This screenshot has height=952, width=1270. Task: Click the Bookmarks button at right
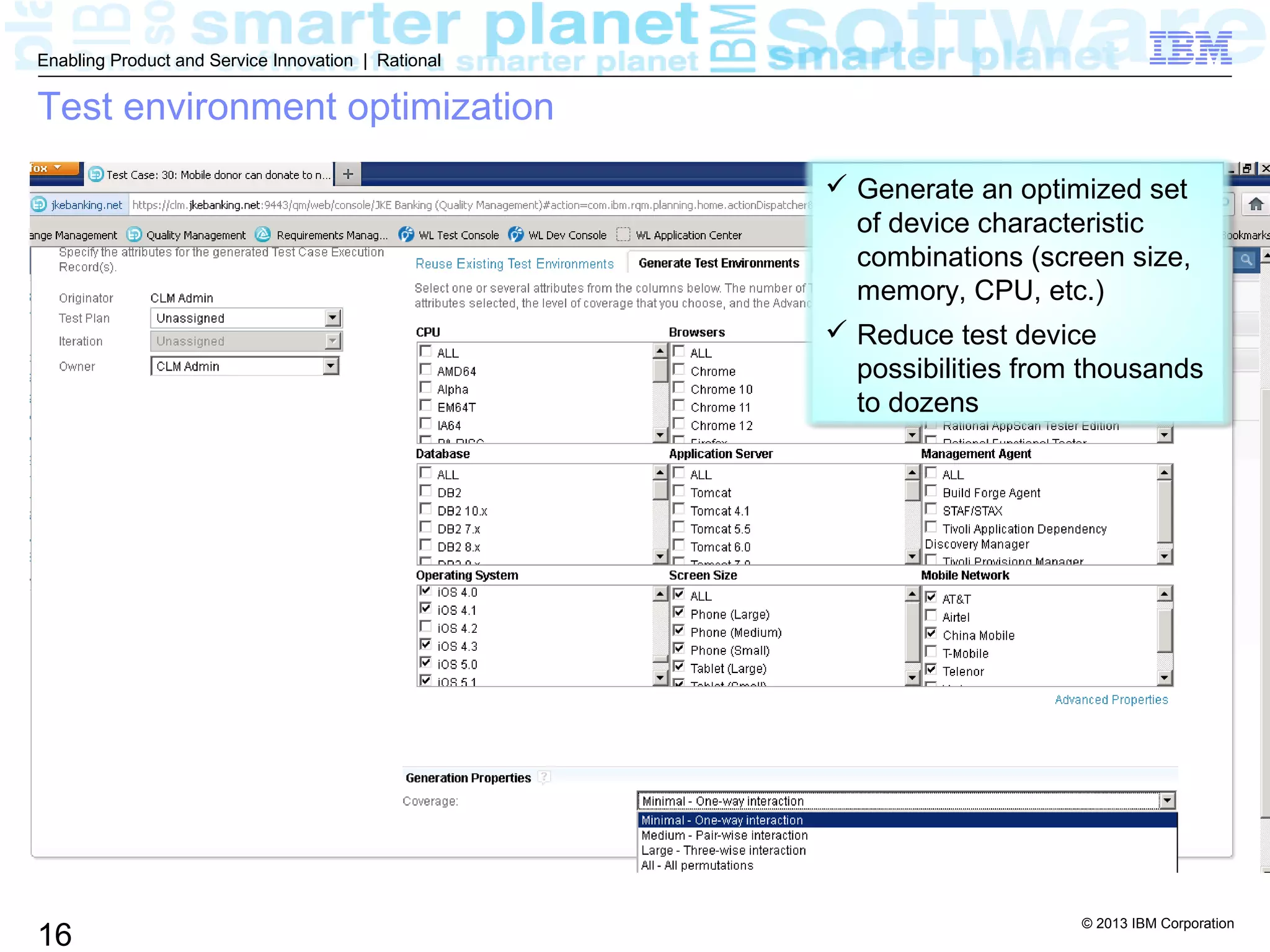1246,235
